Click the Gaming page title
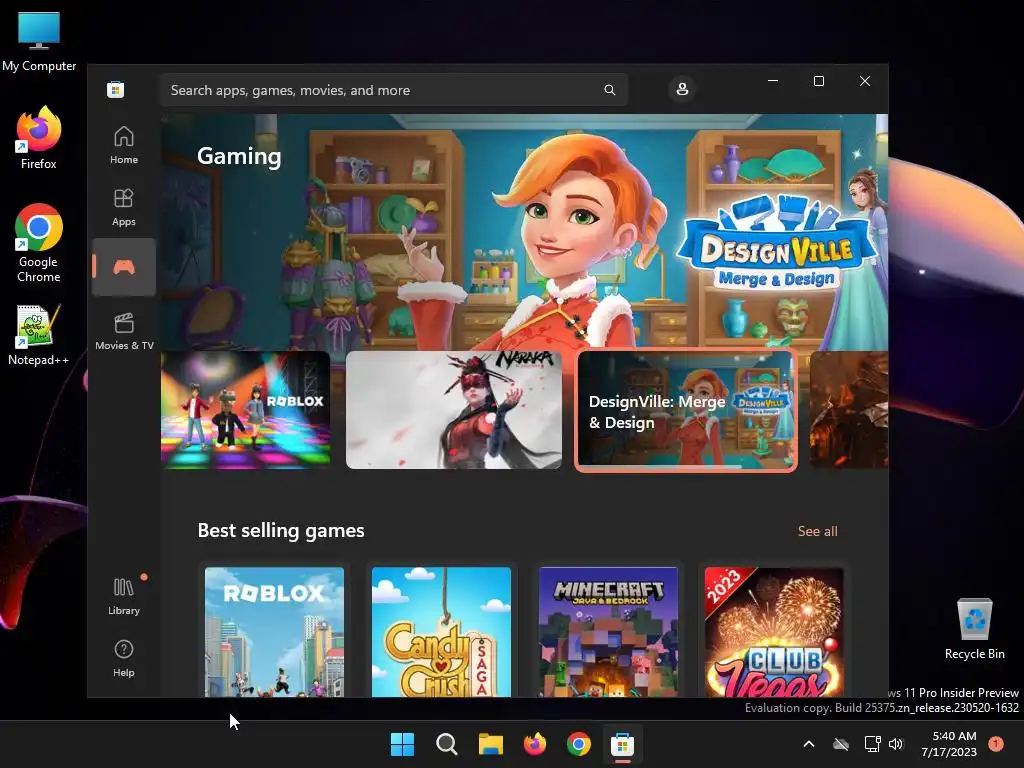Viewport: 1024px width, 768px height. point(239,156)
